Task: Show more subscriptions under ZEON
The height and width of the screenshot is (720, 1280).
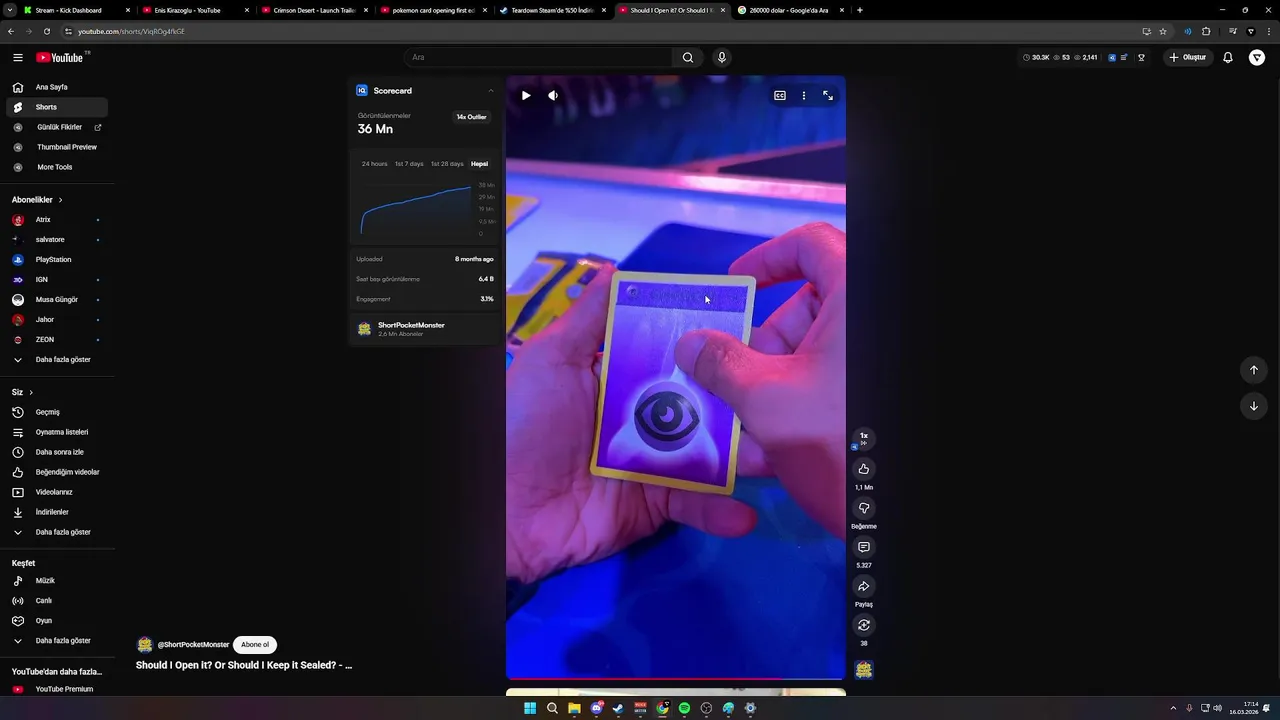Action: [57, 360]
